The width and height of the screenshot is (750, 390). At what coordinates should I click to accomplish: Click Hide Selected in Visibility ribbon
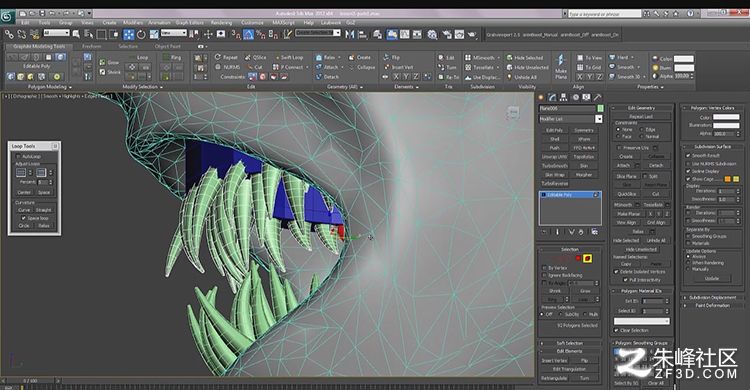coord(525,57)
